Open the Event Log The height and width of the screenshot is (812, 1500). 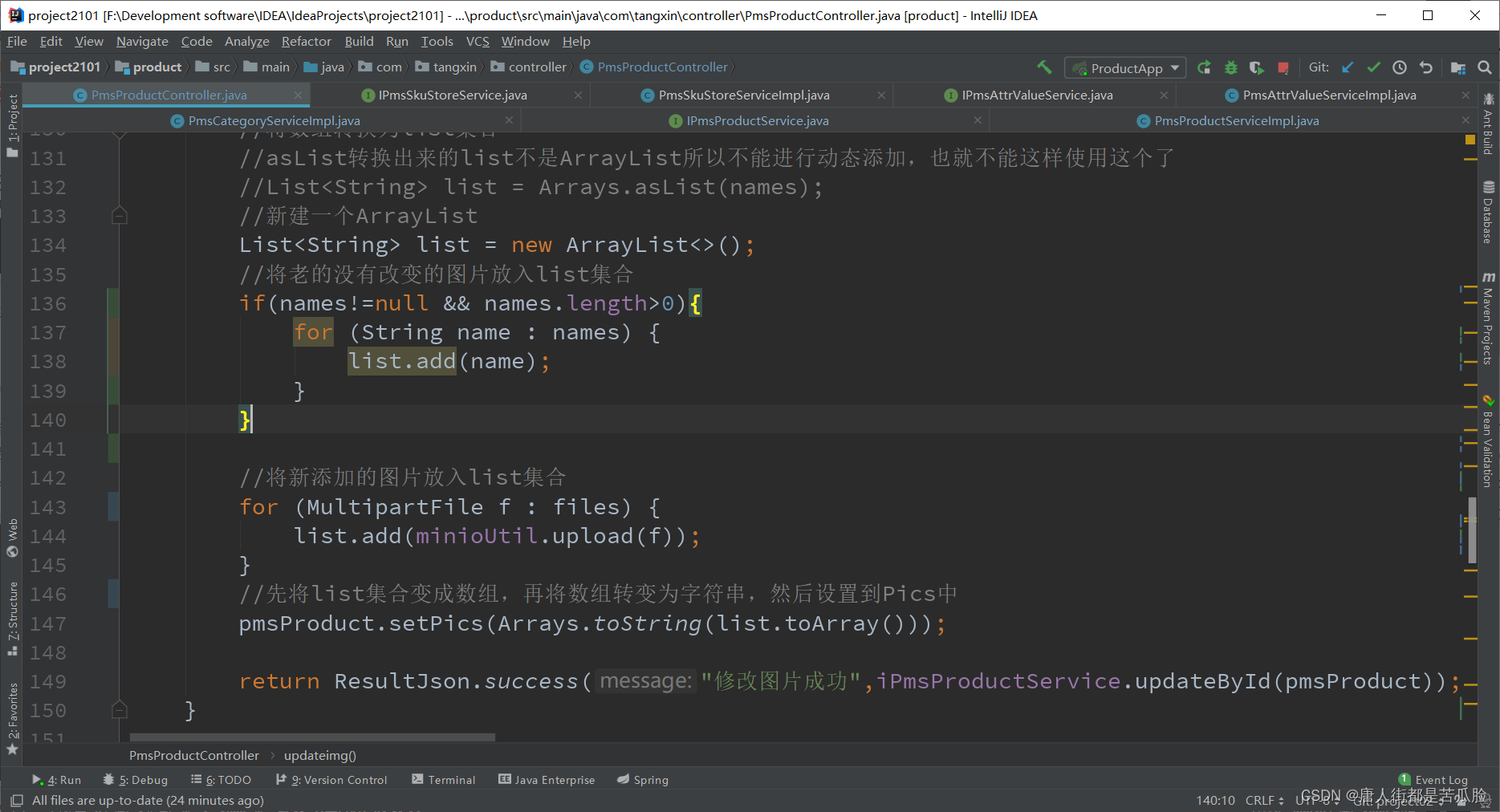[1433, 780]
